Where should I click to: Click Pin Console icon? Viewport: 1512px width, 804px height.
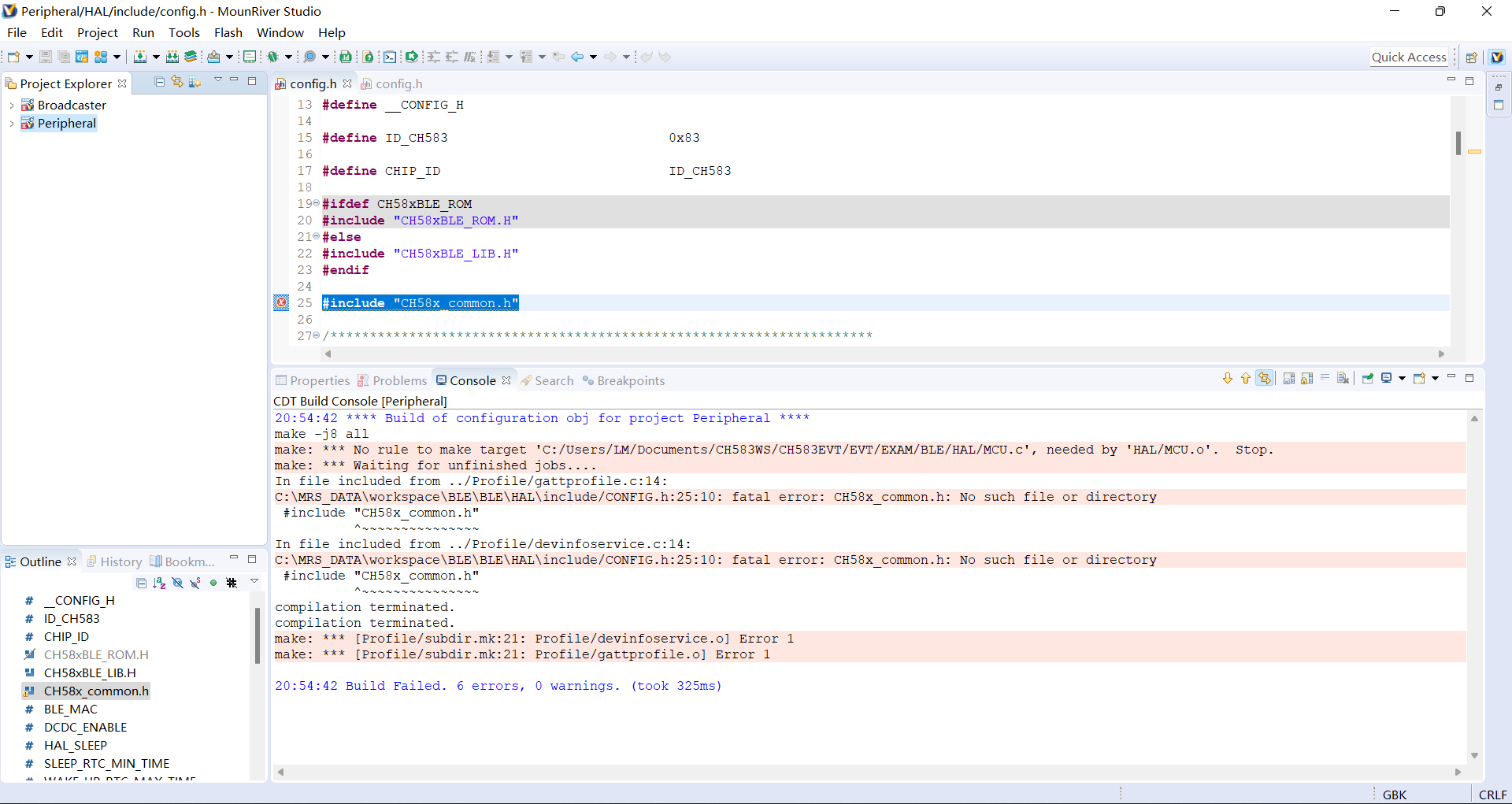tap(1368, 379)
